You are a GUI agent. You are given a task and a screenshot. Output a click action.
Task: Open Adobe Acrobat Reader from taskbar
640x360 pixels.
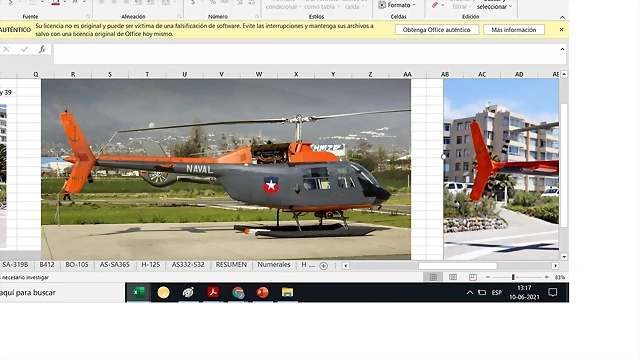[213, 292]
